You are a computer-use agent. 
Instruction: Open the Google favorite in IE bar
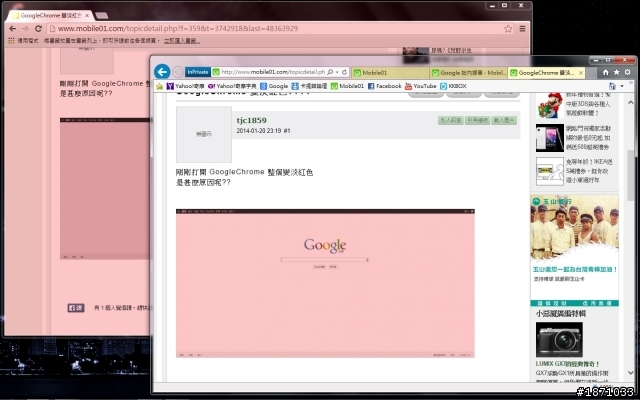click(x=274, y=86)
